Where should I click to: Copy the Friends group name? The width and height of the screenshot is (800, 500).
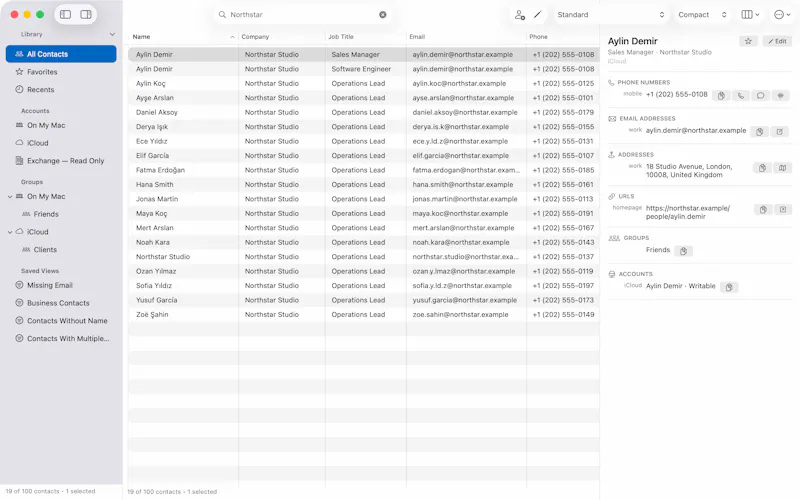pos(683,251)
